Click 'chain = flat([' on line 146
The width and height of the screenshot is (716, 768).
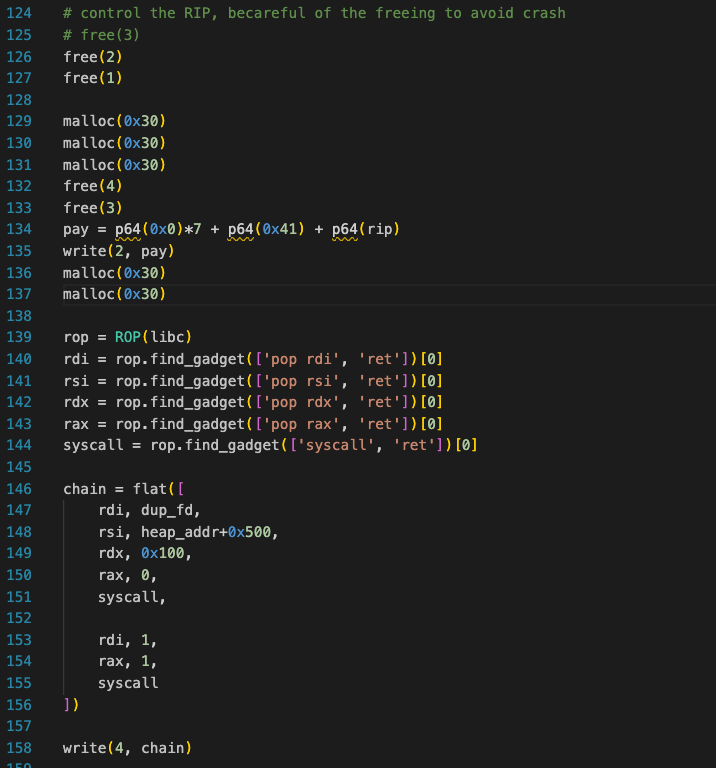123,489
